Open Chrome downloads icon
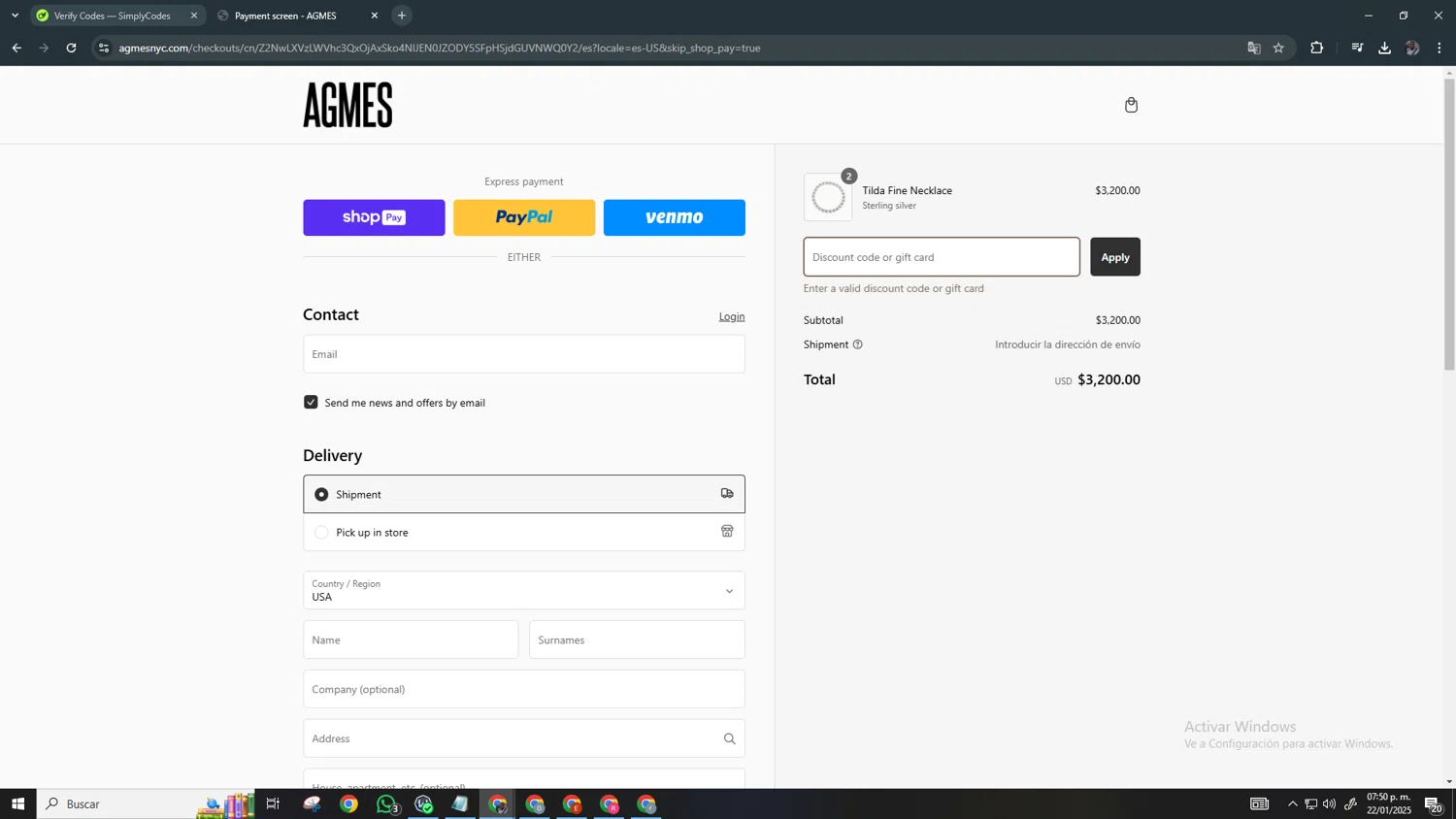The width and height of the screenshot is (1456, 819). coord(1384,48)
